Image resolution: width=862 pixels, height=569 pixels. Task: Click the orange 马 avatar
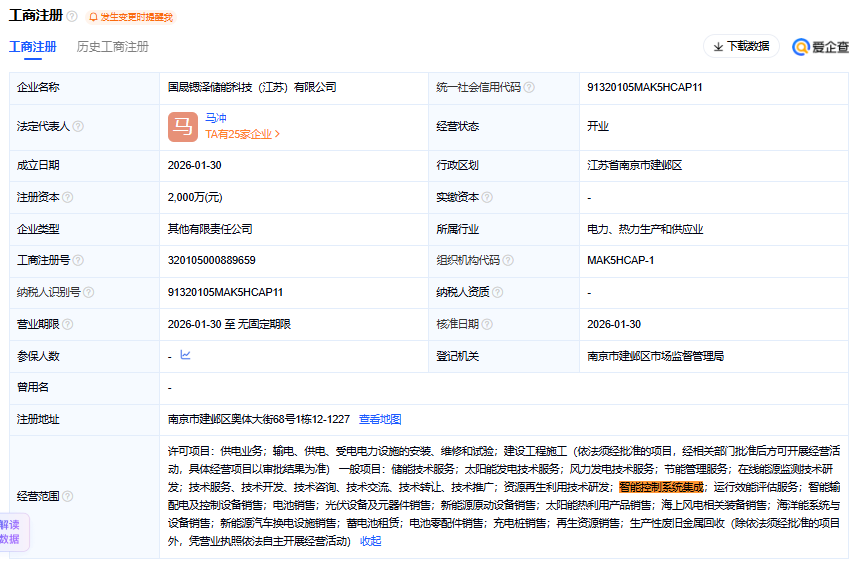[x=183, y=127]
